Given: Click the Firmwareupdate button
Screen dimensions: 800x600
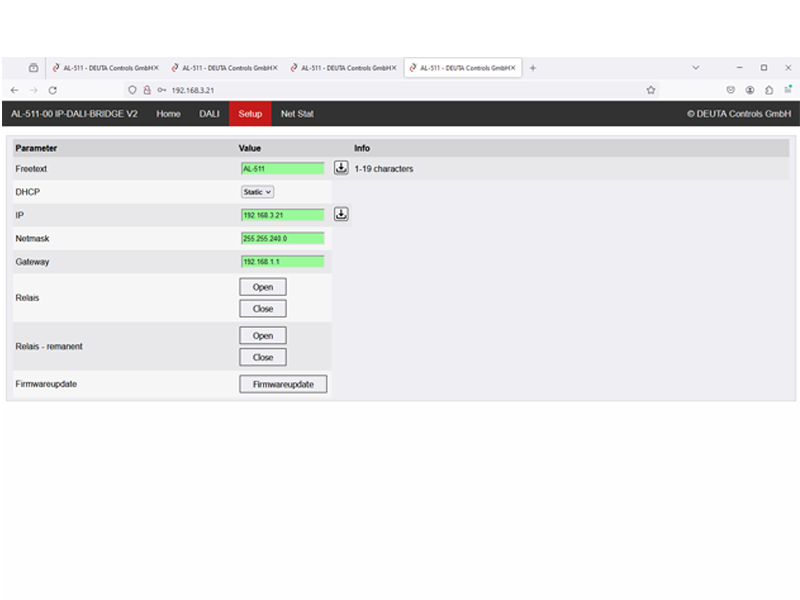Looking at the screenshot, I should pyautogui.click(x=283, y=384).
